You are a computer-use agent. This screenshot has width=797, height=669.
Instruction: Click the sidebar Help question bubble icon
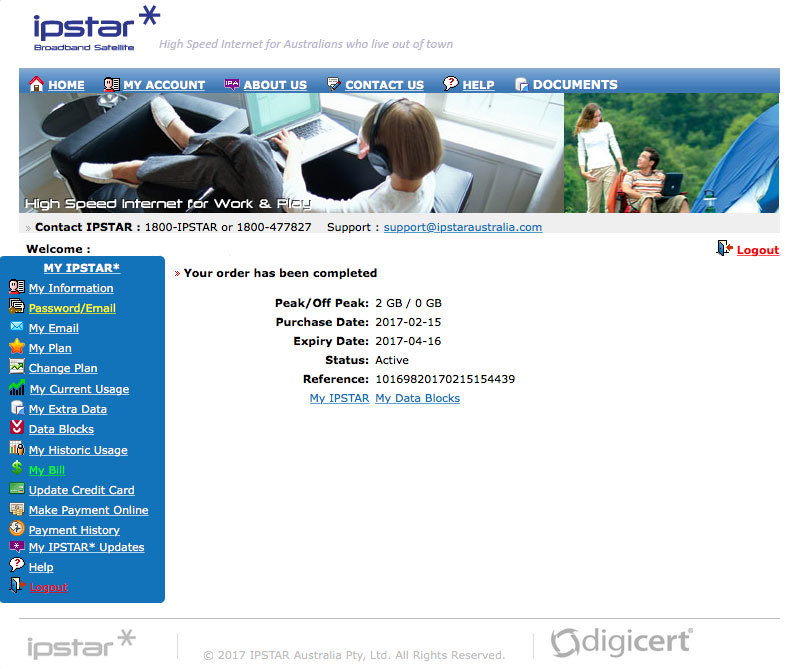pyautogui.click(x=17, y=565)
